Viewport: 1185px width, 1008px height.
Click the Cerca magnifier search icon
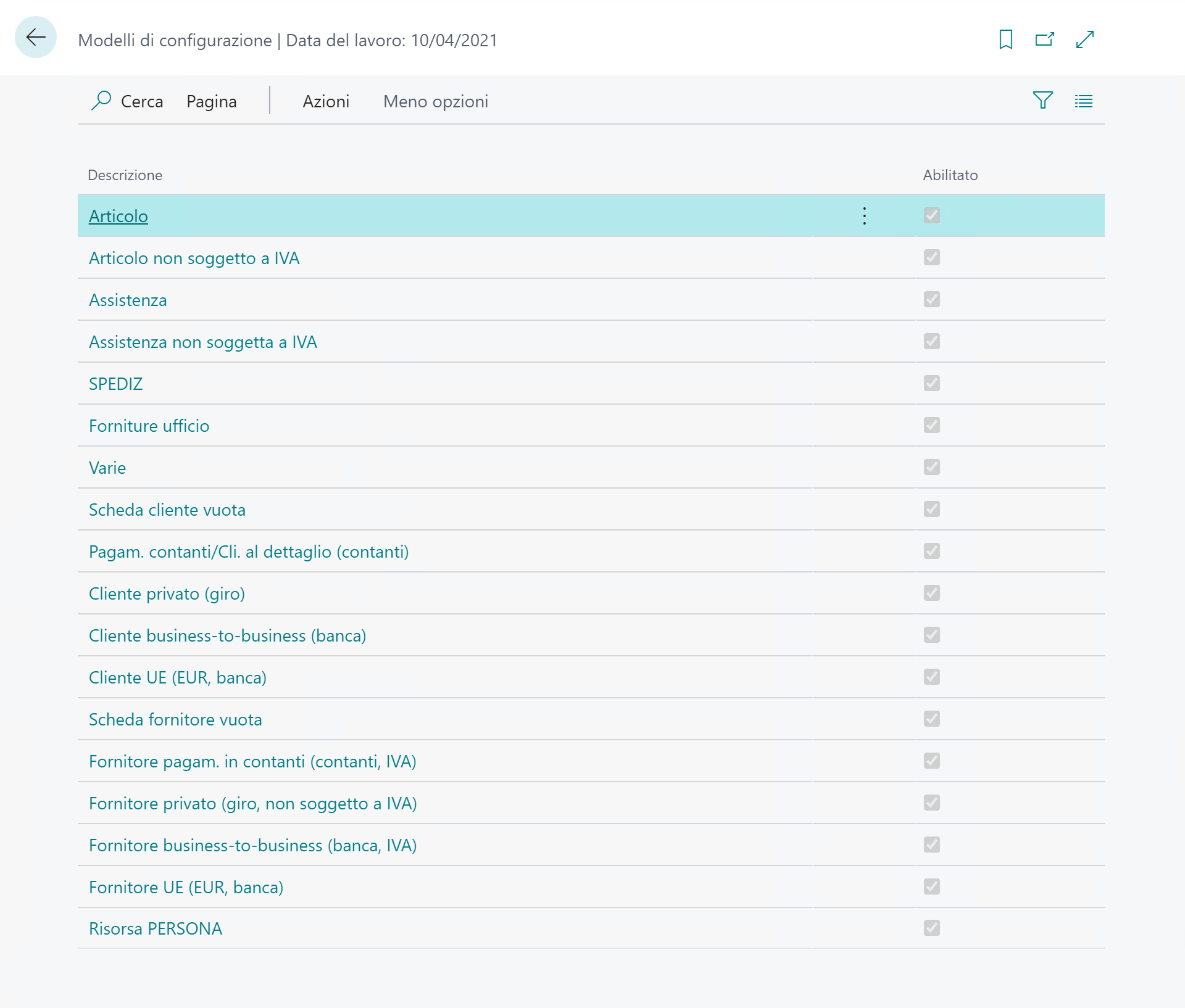[101, 101]
